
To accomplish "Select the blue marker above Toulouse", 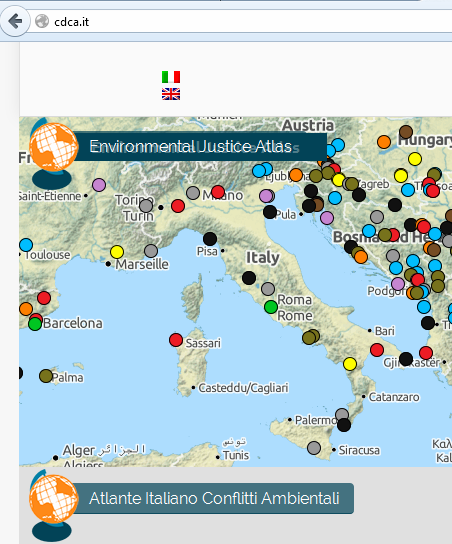I will (x=26, y=245).
